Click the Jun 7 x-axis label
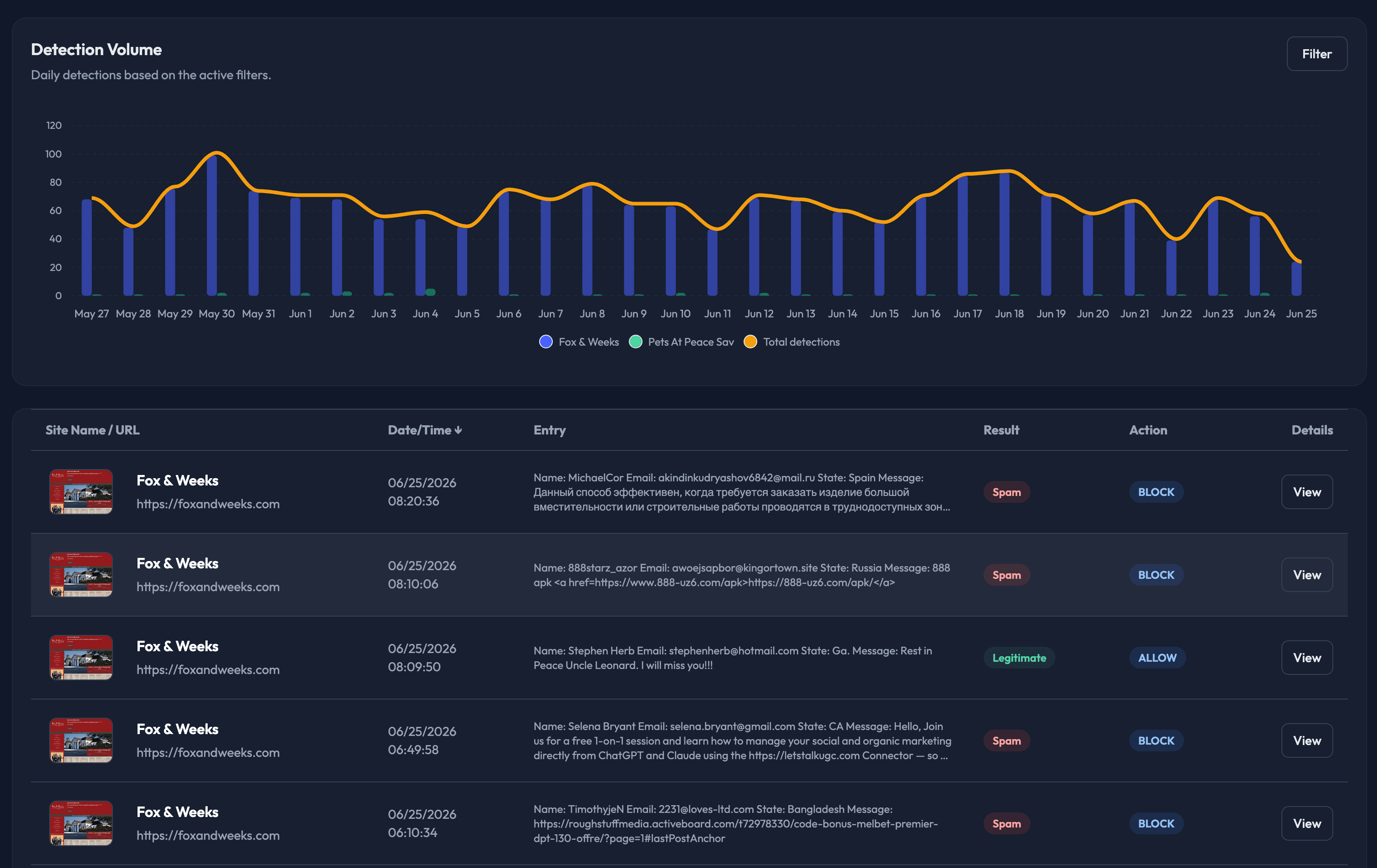 [550, 313]
